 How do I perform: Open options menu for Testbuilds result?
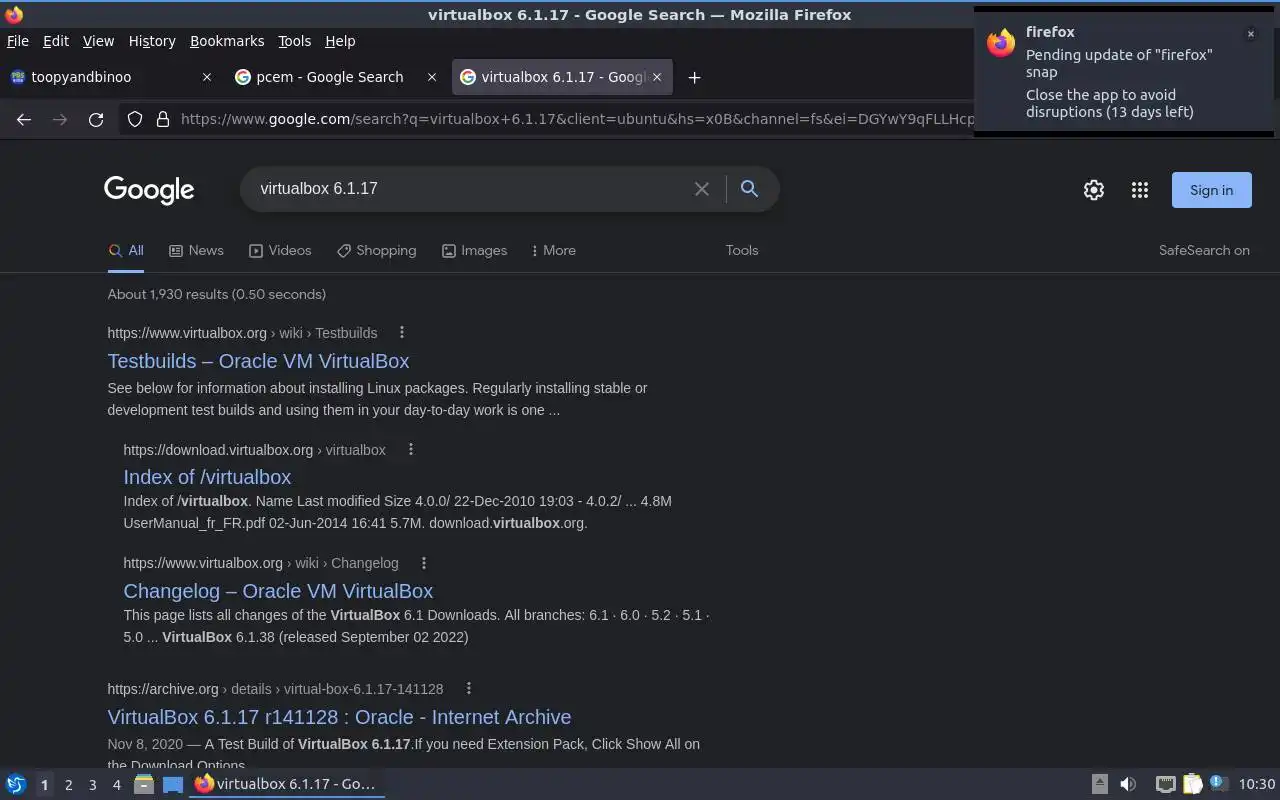402,332
